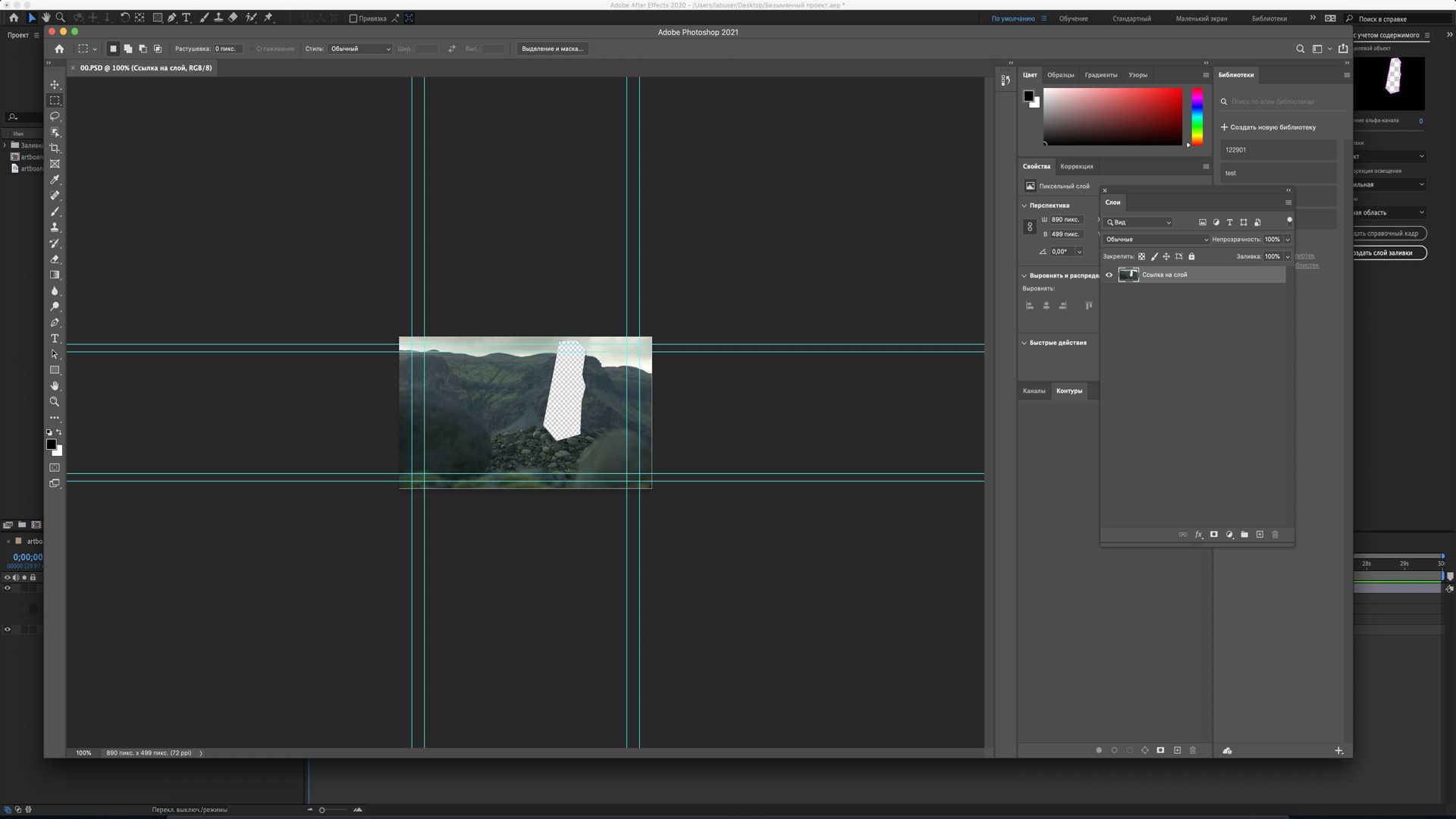The image size is (1456, 819).
Task: Toggle layer visibility for Ссылка на слой
Action: tap(1109, 274)
